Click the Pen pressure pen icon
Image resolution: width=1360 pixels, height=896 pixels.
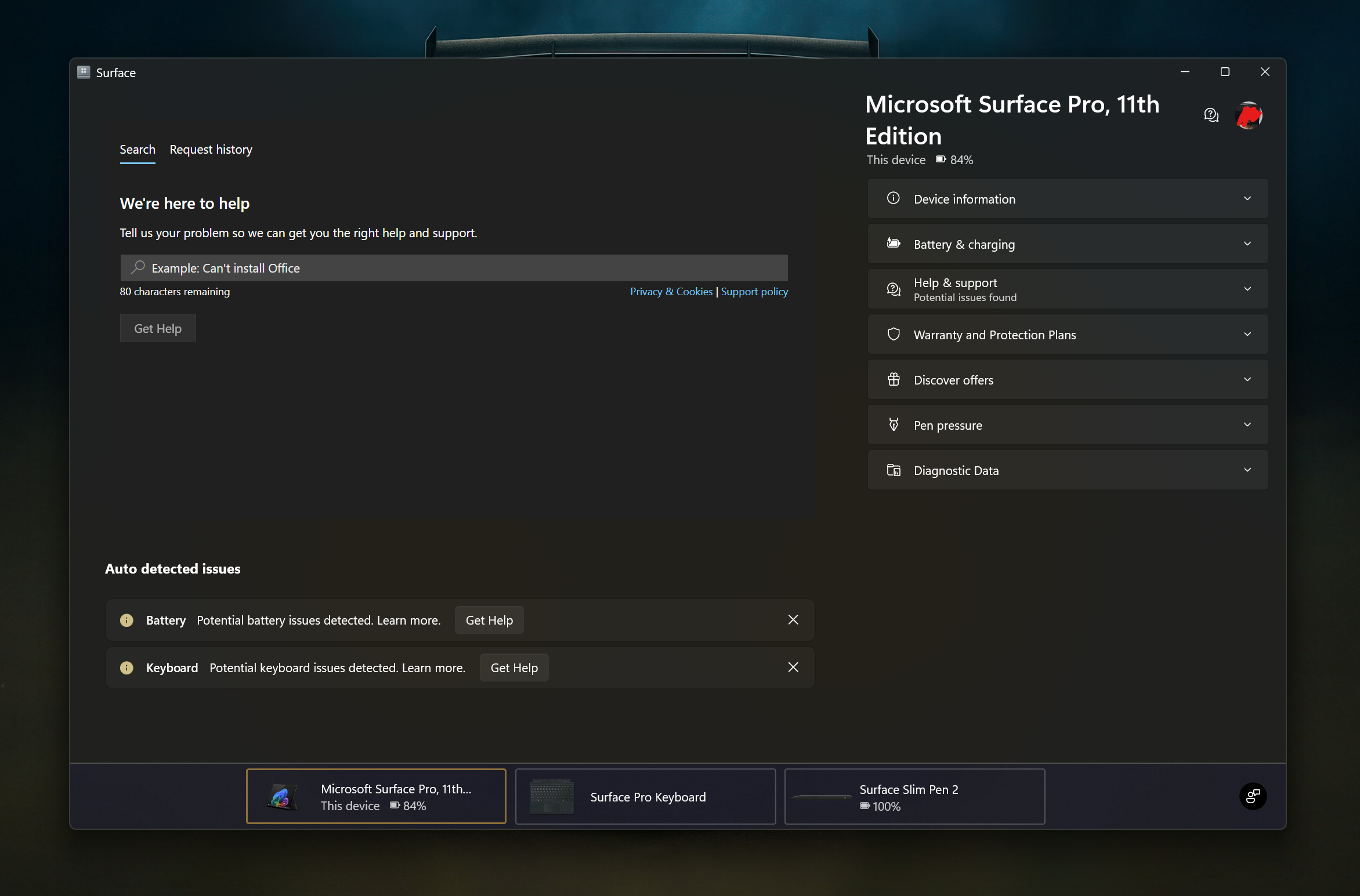point(894,425)
